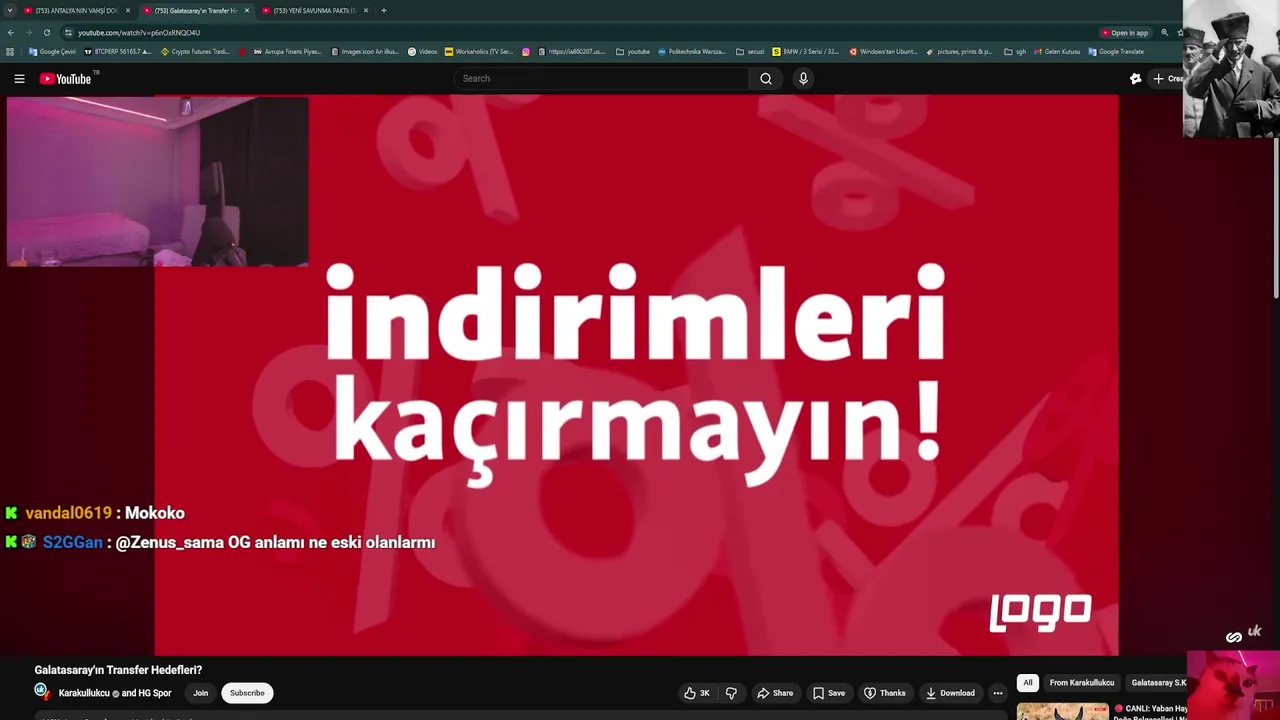Expand the sgh bookmarks folder

[x=1015, y=51]
